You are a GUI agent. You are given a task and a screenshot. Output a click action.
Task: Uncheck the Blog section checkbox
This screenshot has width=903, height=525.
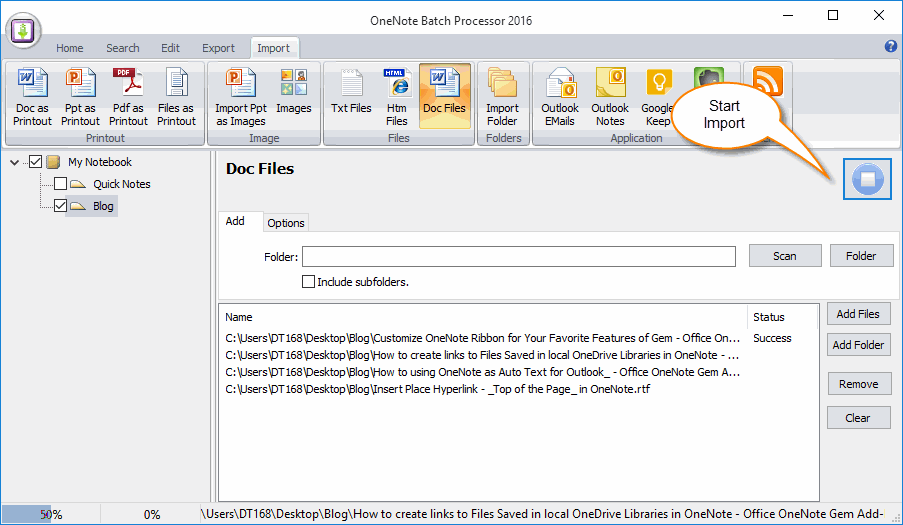pos(60,206)
